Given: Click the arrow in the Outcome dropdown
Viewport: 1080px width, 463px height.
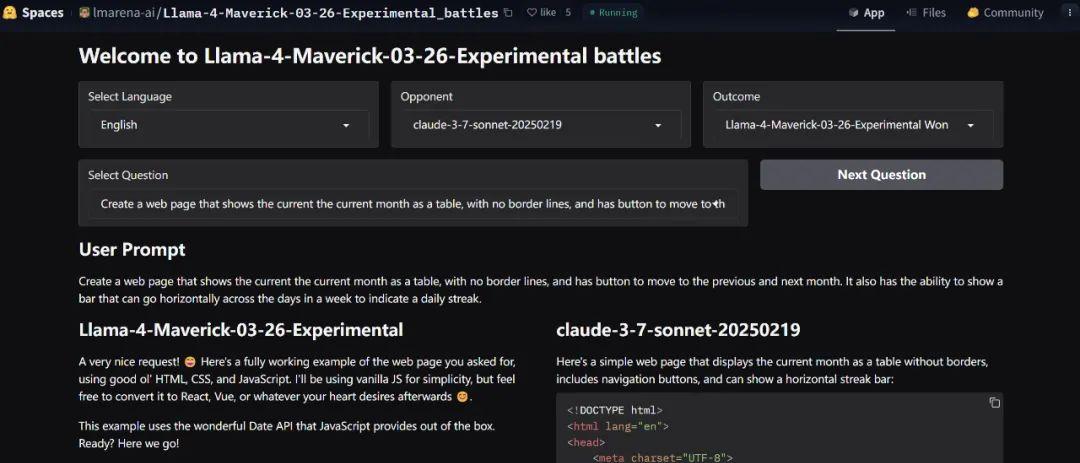Looking at the screenshot, I should 971,125.
